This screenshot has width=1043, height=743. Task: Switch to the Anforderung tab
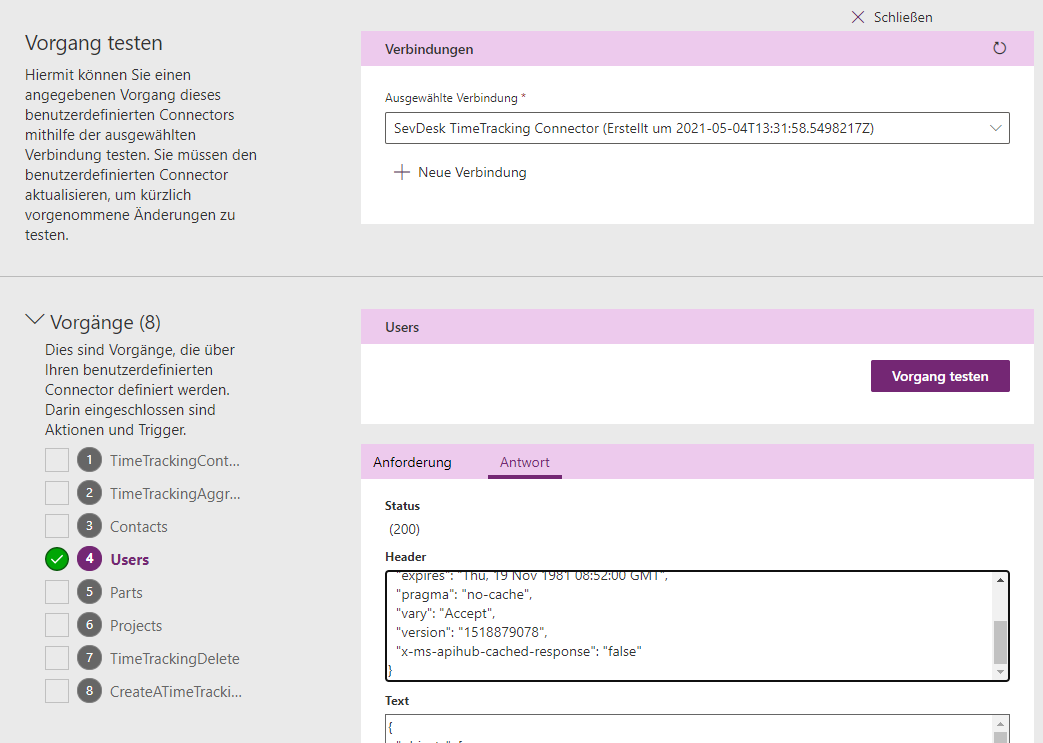(412, 462)
